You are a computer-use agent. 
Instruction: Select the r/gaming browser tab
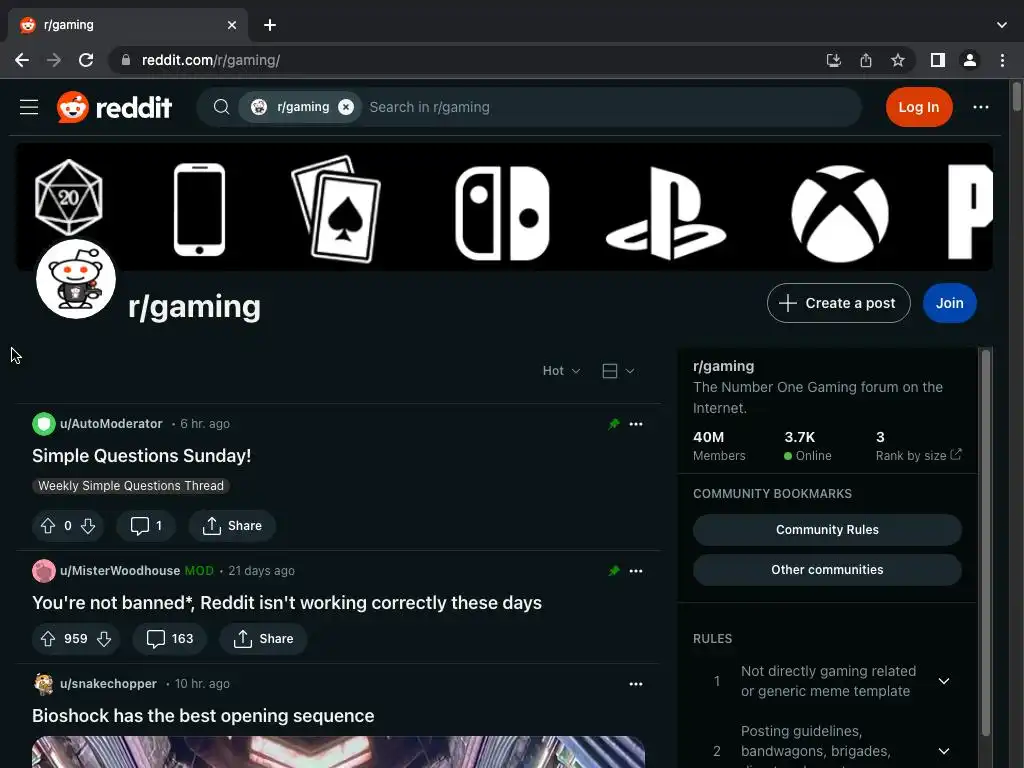(127, 25)
